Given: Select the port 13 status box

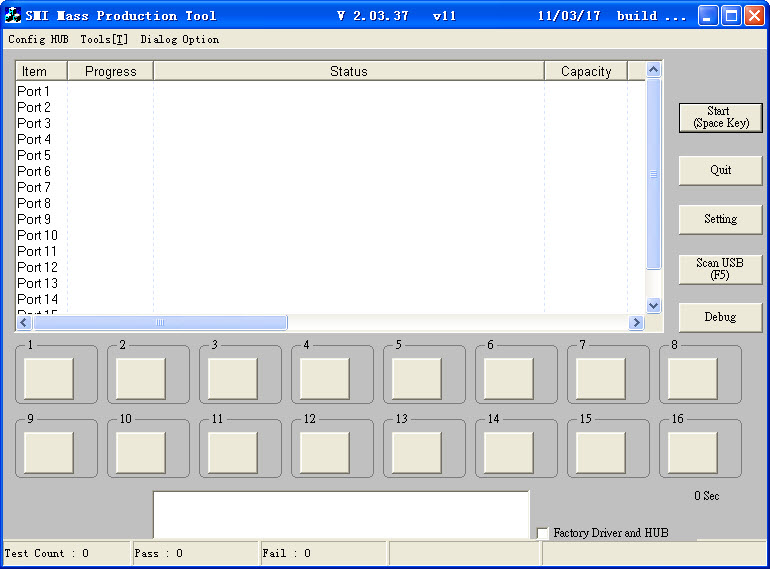Looking at the screenshot, I should 417,452.
